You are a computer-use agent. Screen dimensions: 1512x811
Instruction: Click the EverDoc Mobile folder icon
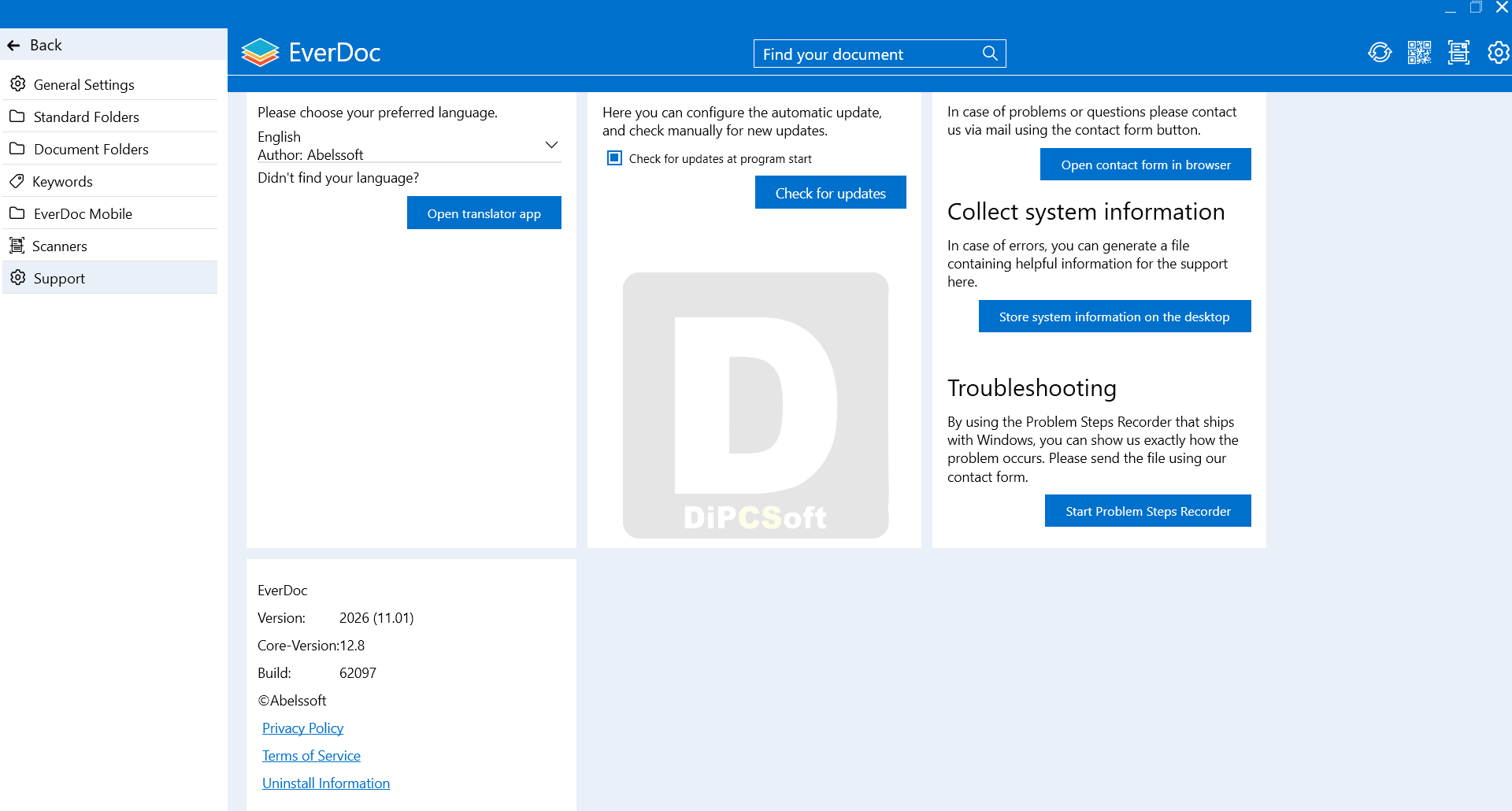[x=17, y=213]
